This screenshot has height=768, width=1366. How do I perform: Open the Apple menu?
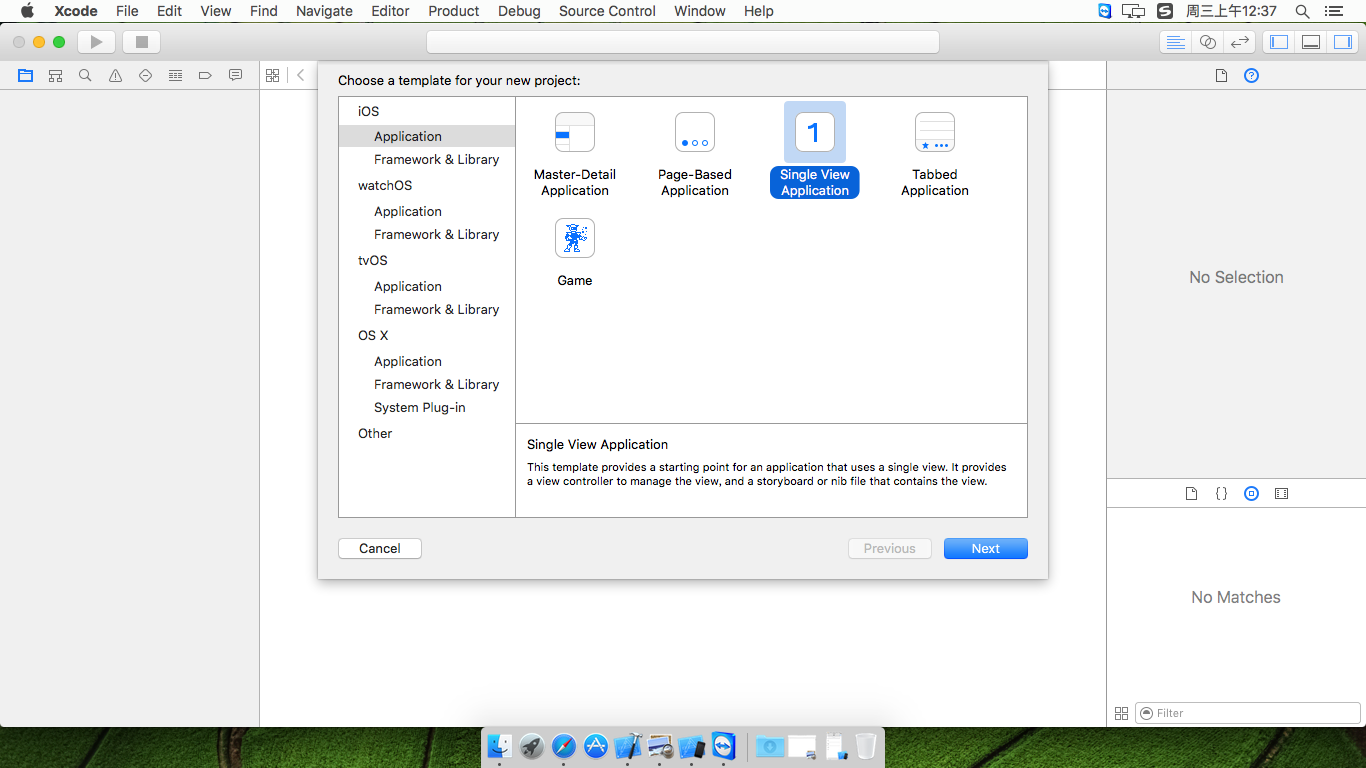[x=27, y=11]
